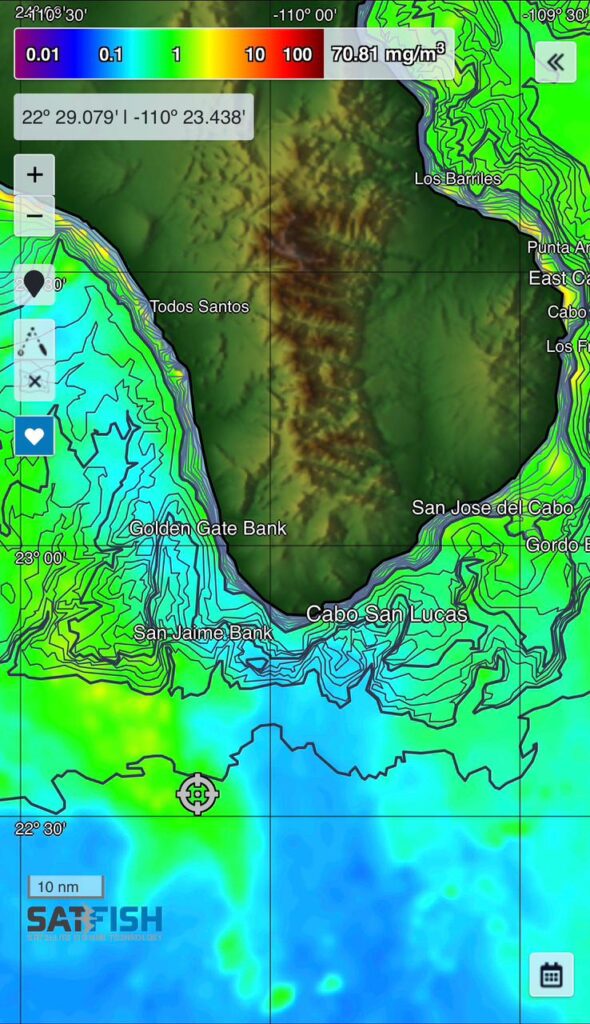590x1024 pixels.
Task: Tap the San Jose del Cabo label
Action: [x=493, y=507]
